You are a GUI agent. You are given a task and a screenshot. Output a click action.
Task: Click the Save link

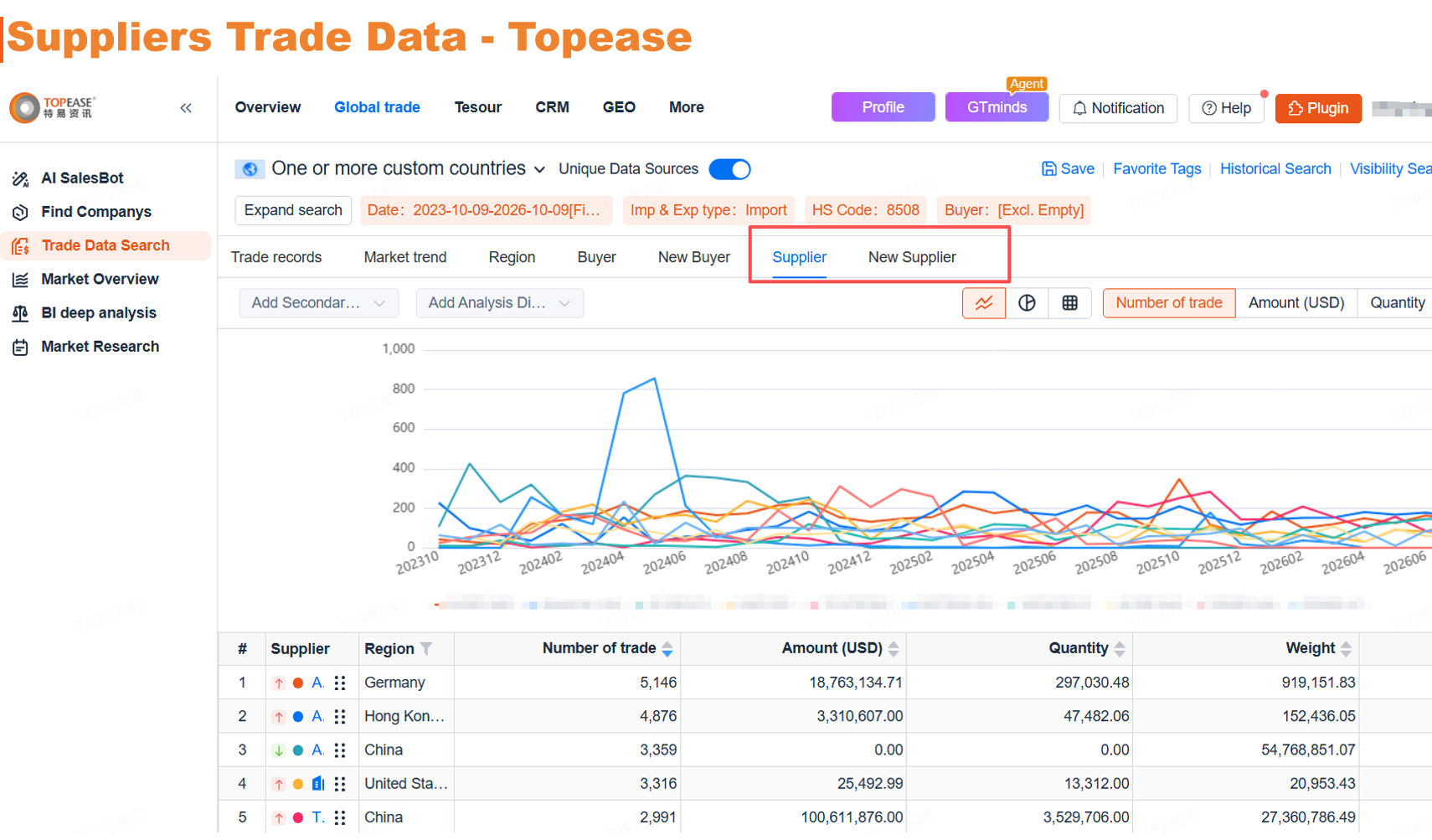coord(1068,169)
